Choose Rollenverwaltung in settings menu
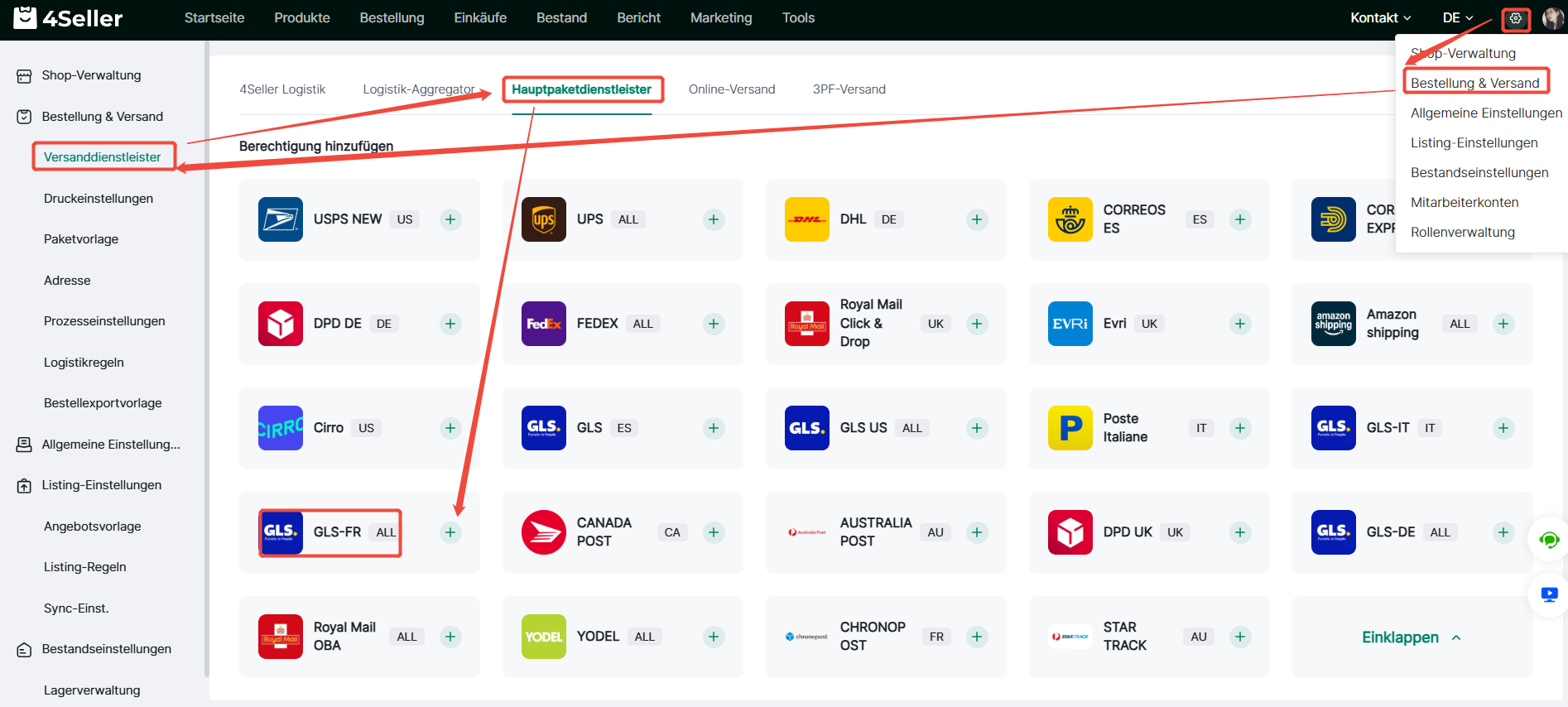The width and height of the screenshot is (1568, 707). [1463, 232]
